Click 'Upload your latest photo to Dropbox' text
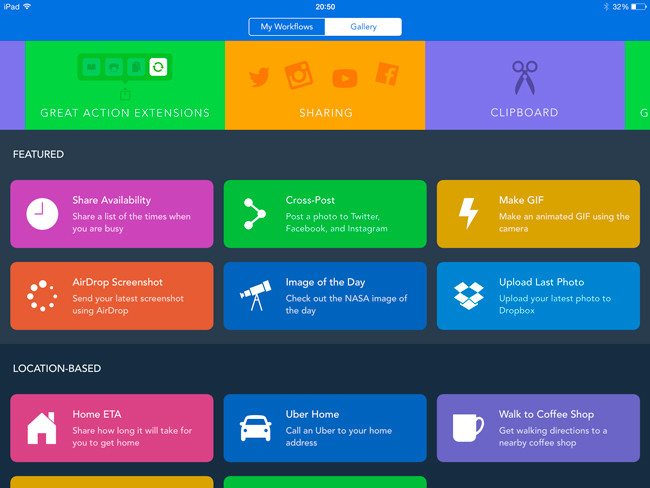The height and width of the screenshot is (488, 650). [555, 305]
